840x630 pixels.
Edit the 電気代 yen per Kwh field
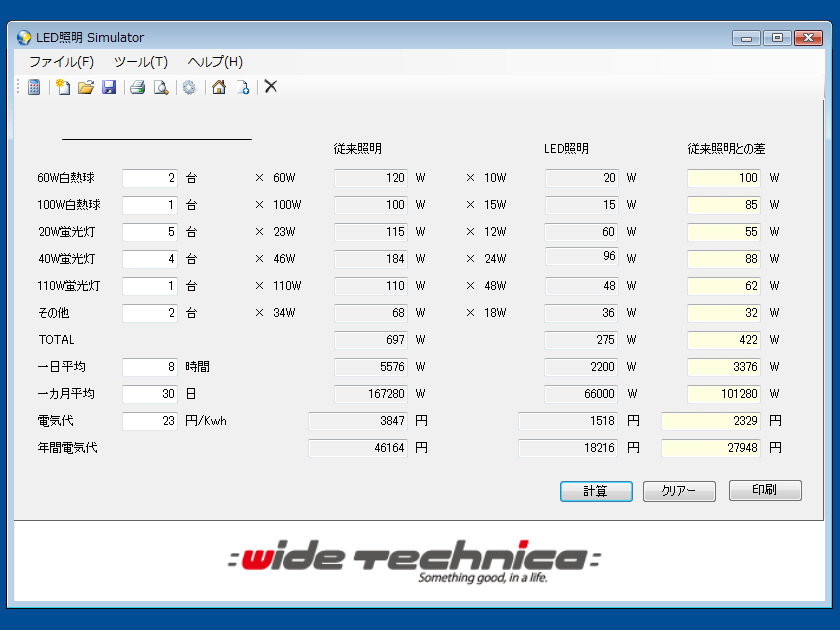point(150,421)
